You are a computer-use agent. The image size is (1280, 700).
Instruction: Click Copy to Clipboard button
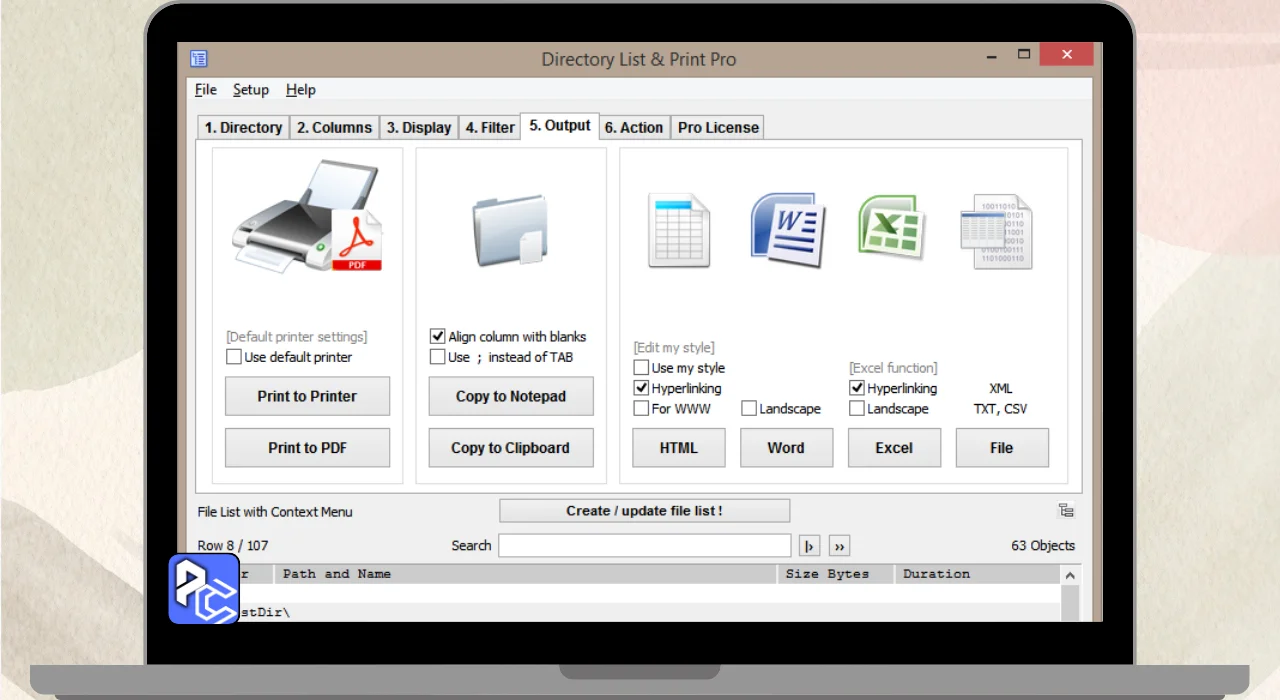(x=511, y=448)
